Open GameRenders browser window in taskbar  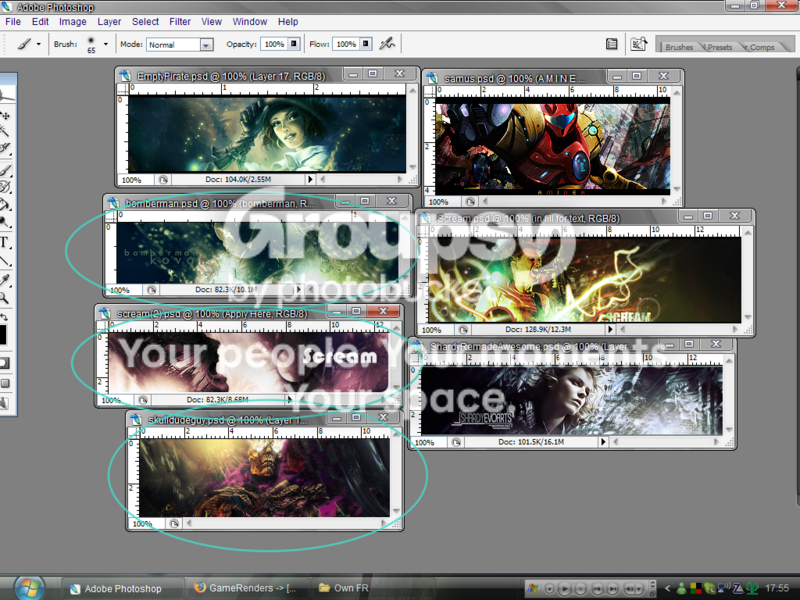click(x=245, y=588)
